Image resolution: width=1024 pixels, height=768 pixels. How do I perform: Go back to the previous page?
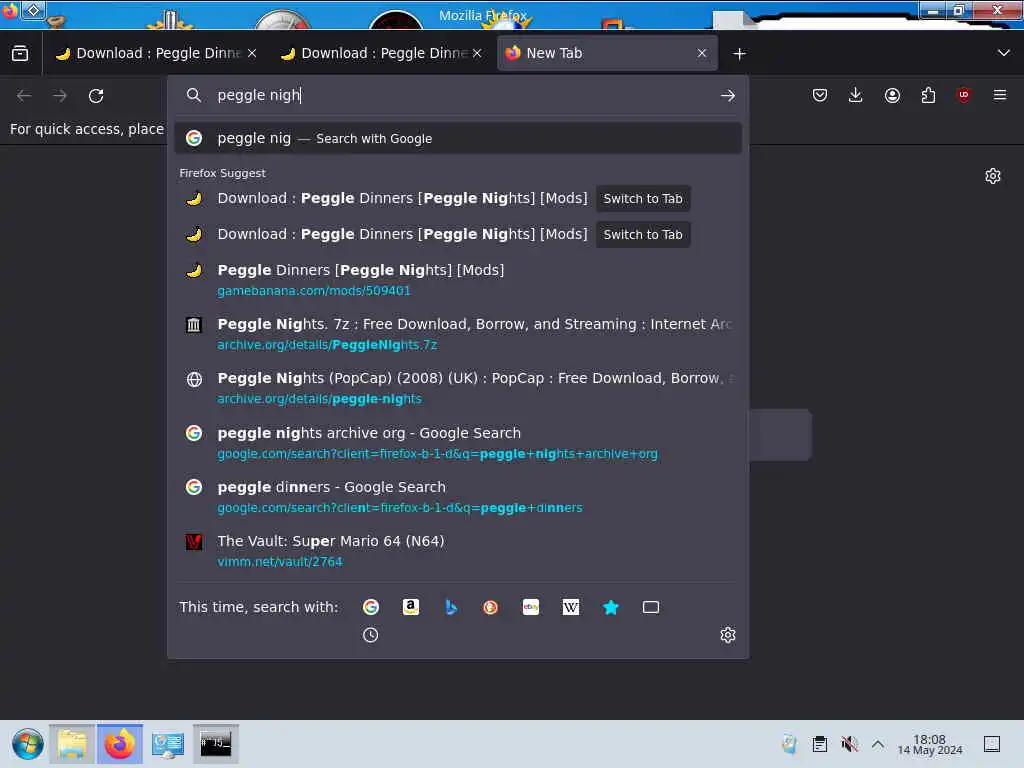point(24,96)
